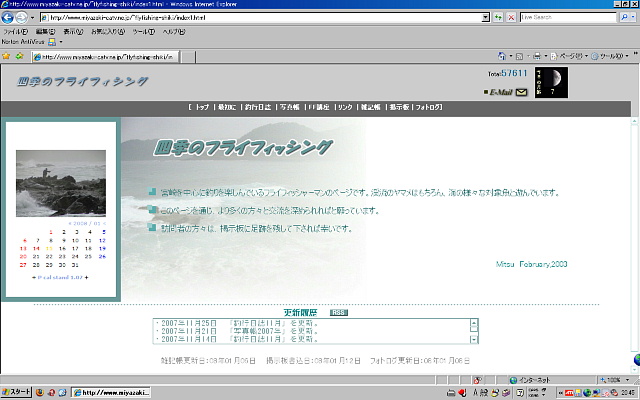Expand the Home button dropdown arrow
This screenshot has width=640, height=400.
[x=511, y=56]
